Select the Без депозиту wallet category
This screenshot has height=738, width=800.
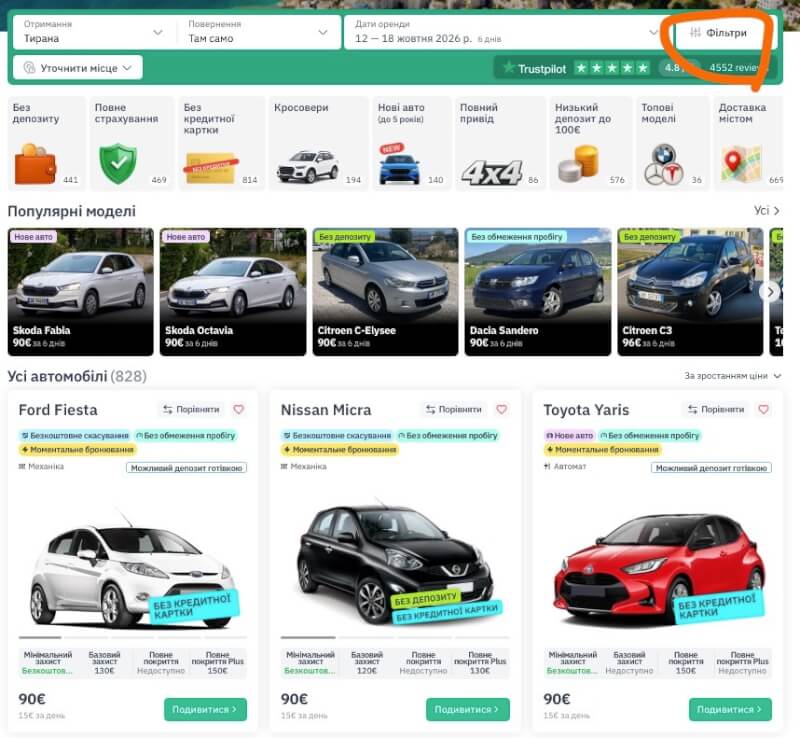[46, 143]
